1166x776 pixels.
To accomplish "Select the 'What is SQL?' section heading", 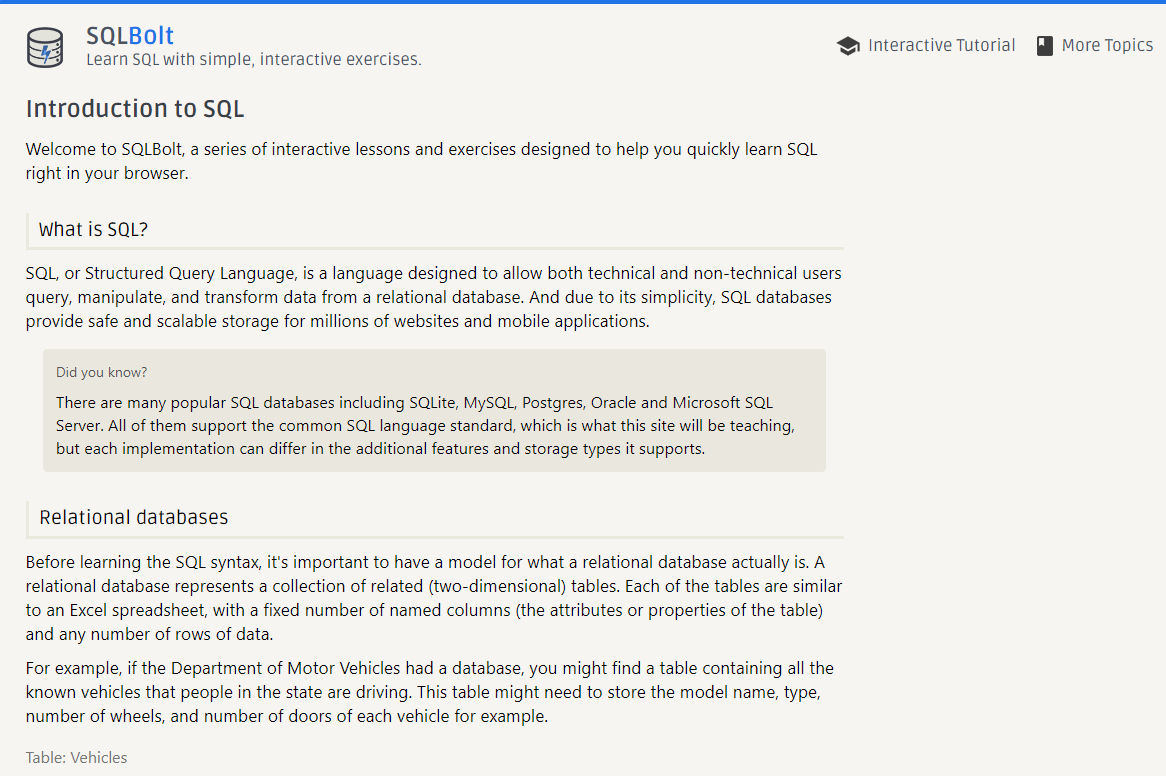I will pos(93,230).
